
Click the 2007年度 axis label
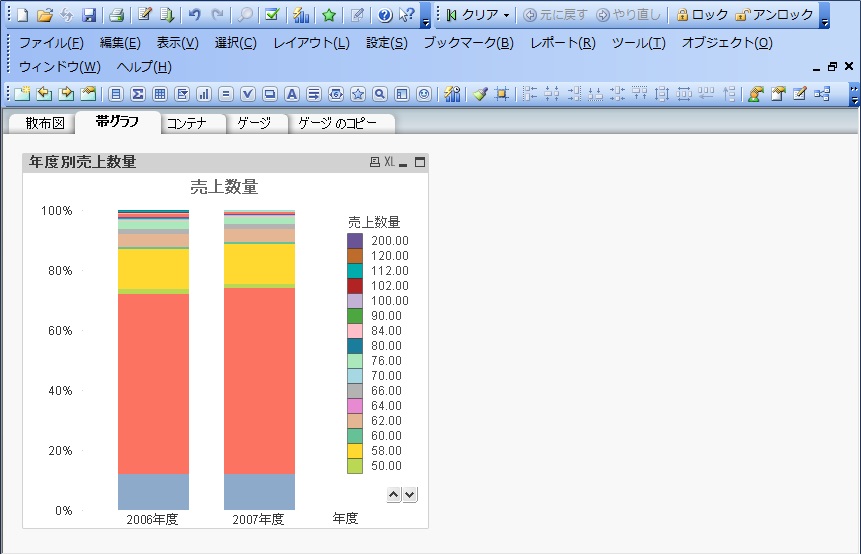[x=259, y=519]
